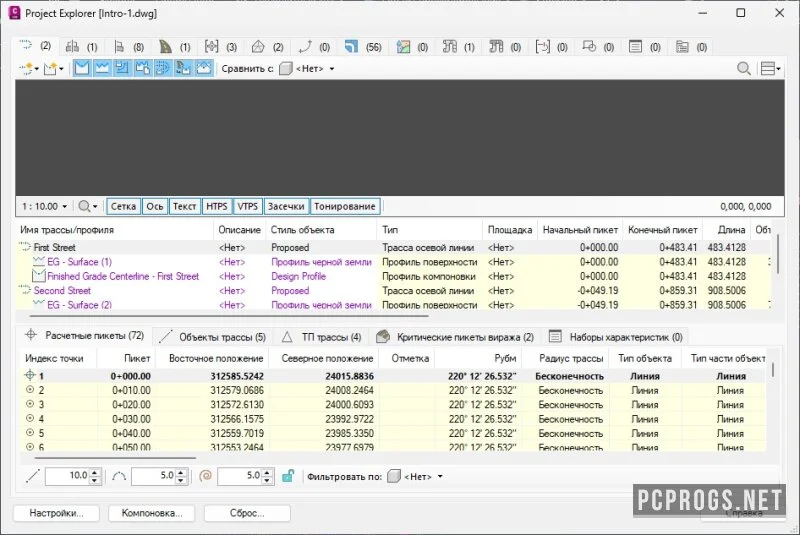Open the layout options dropdown at top right
This screenshot has width=800, height=535.
pos(770,68)
